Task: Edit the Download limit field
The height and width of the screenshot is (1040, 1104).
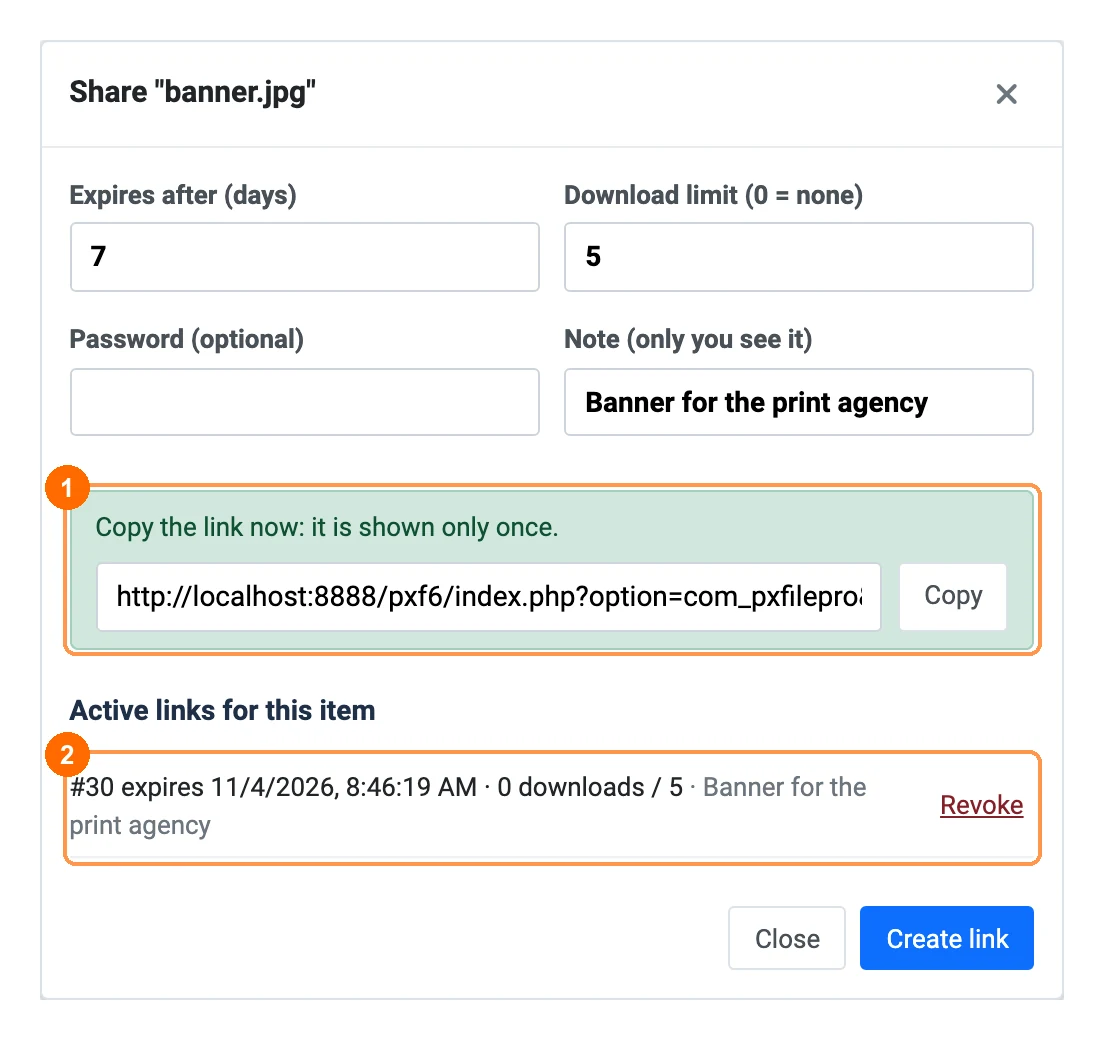Action: 798,257
